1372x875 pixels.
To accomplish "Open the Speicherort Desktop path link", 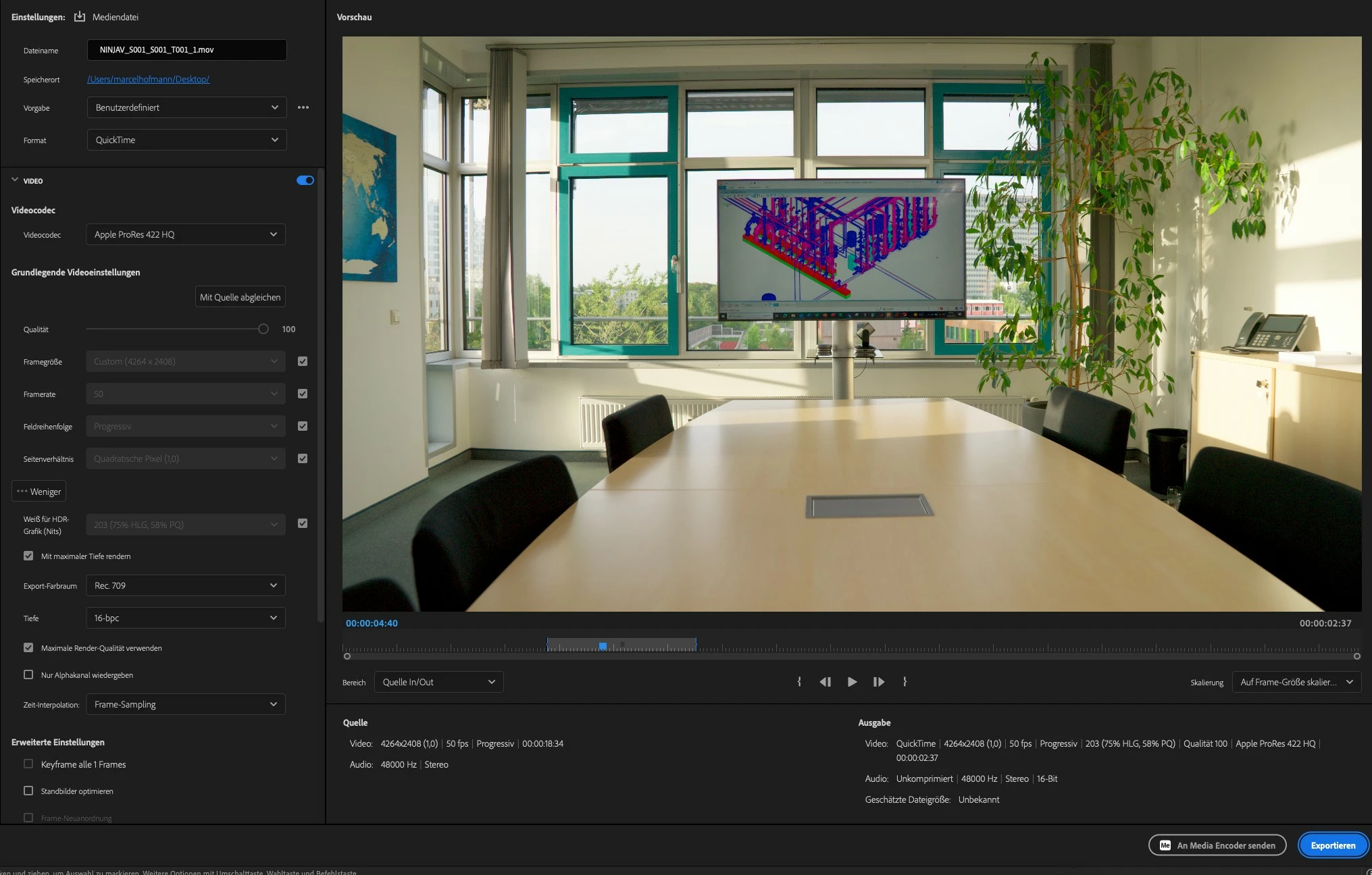I will (x=149, y=79).
